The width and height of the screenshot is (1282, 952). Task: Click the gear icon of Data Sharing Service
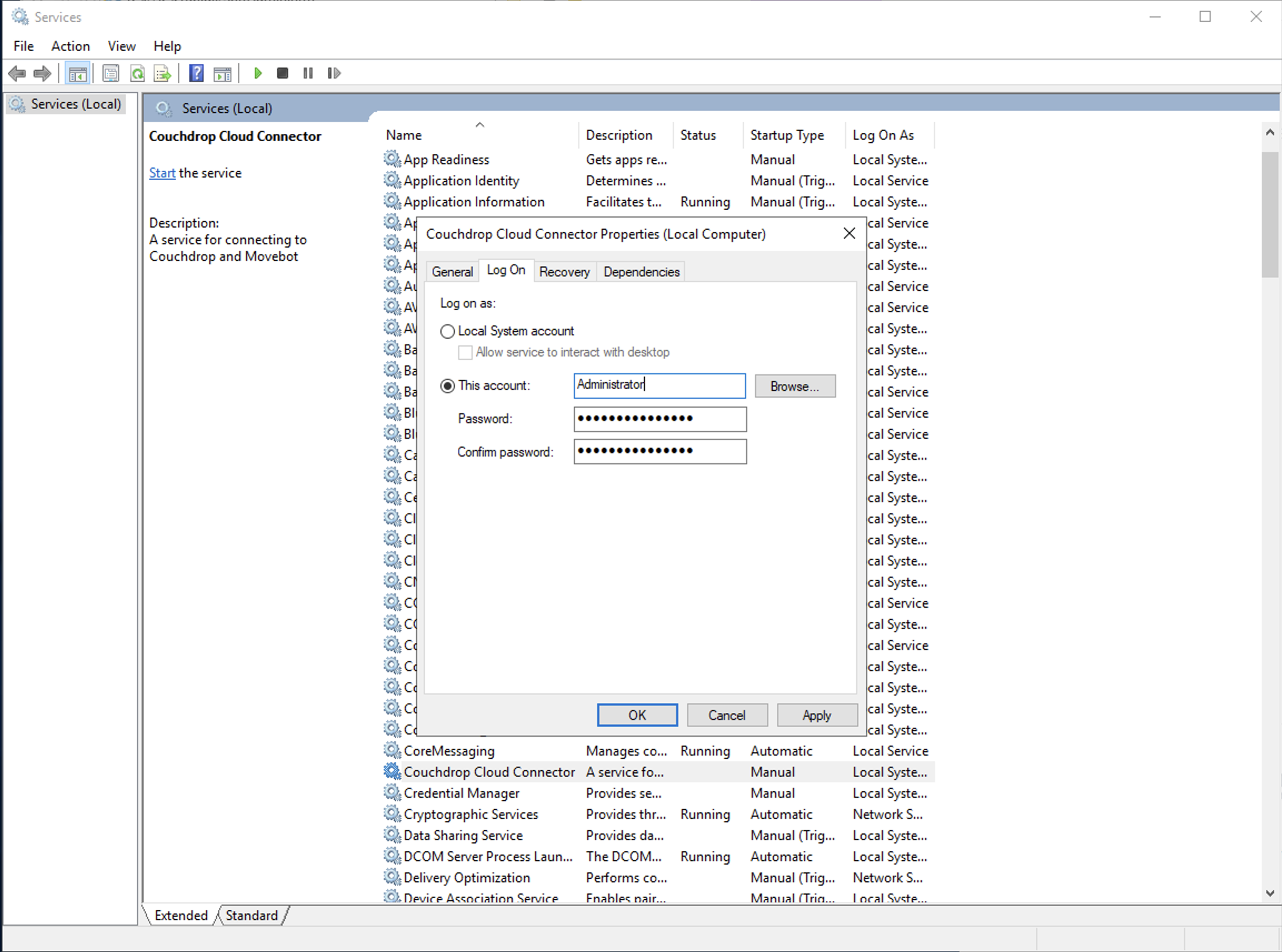392,835
